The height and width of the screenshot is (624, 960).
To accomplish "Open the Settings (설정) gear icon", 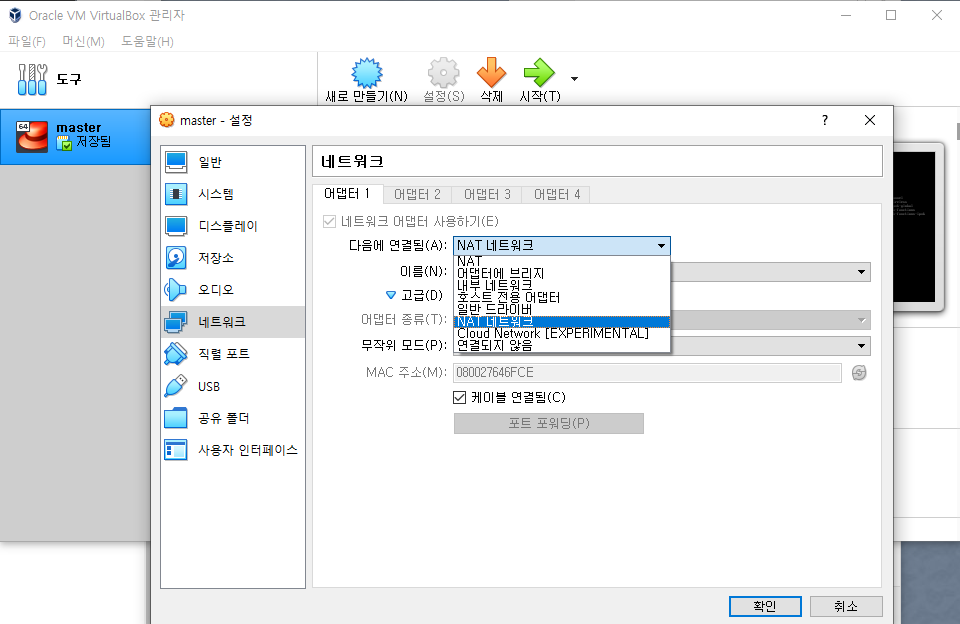I will click(x=443, y=73).
